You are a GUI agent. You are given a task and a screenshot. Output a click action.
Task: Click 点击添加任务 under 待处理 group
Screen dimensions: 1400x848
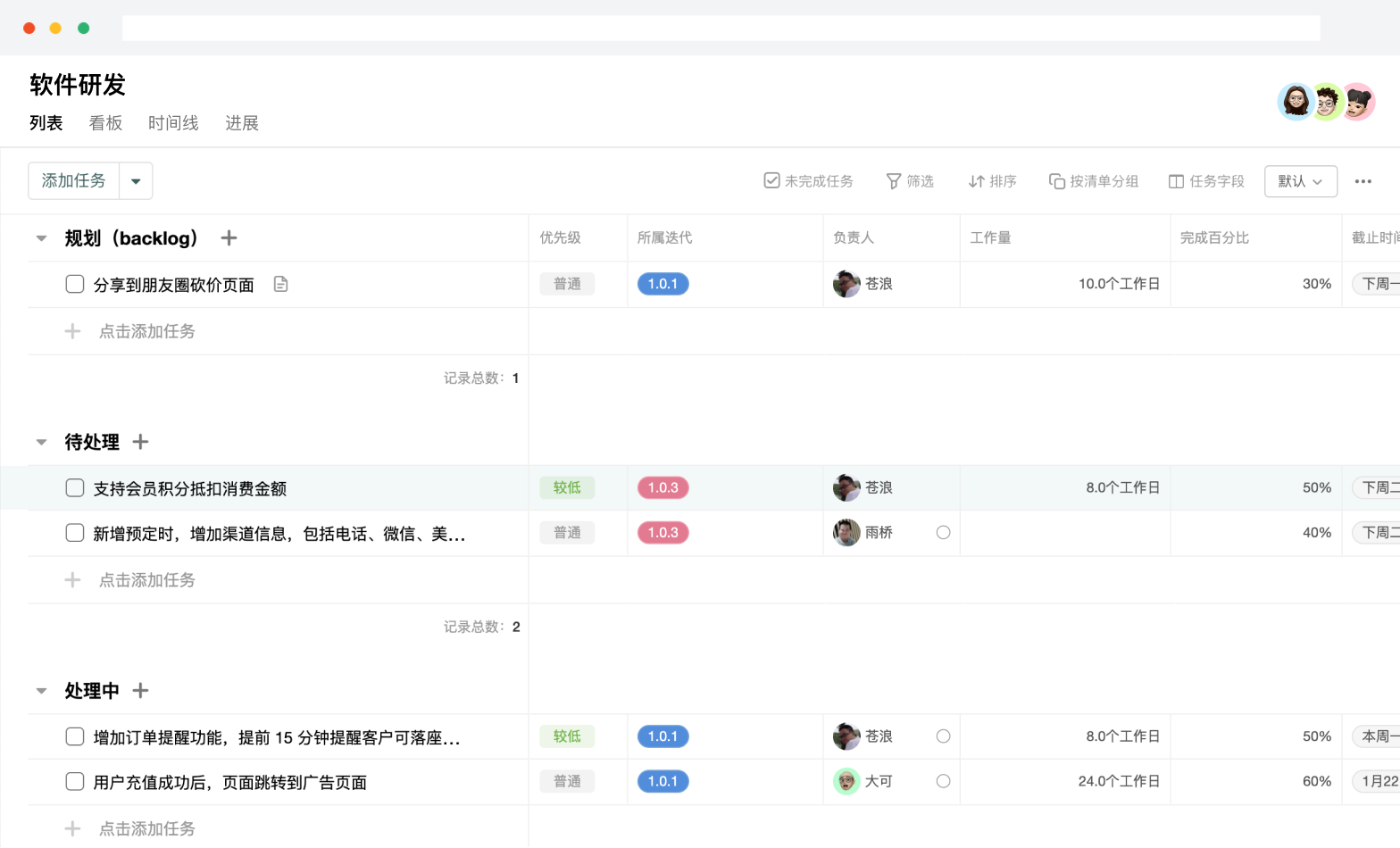tap(147, 580)
